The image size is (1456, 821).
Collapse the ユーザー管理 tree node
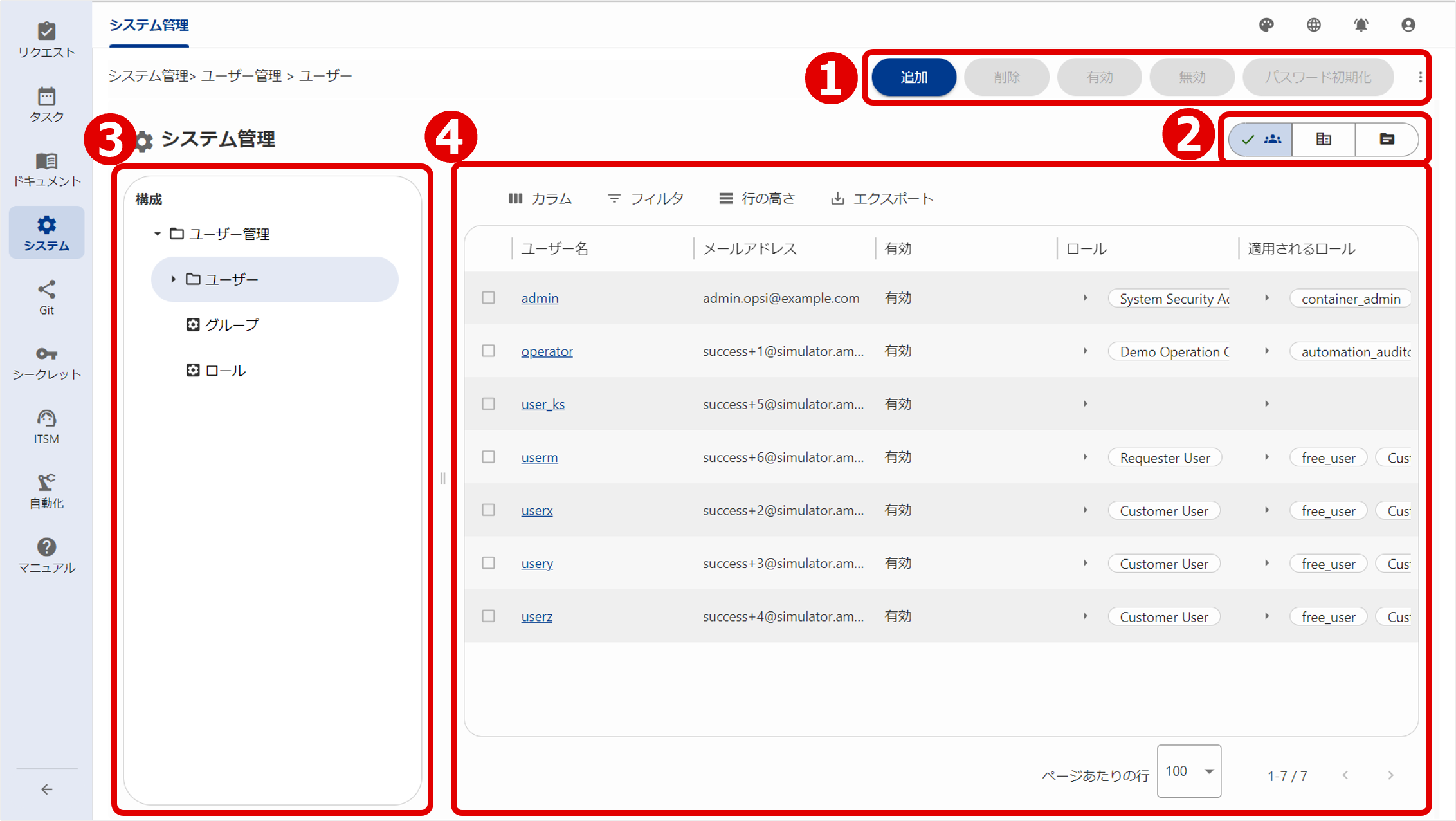(x=156, y=234)
